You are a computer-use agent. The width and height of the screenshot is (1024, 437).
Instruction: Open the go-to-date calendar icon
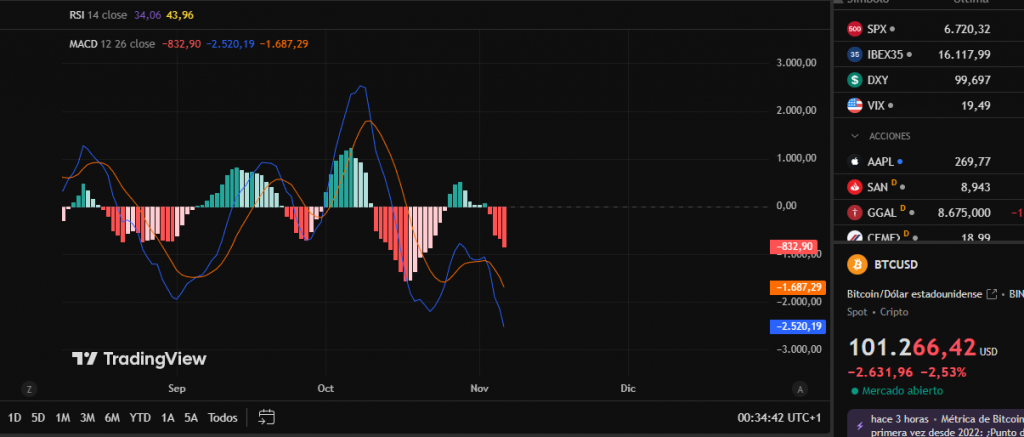point(266,417)
